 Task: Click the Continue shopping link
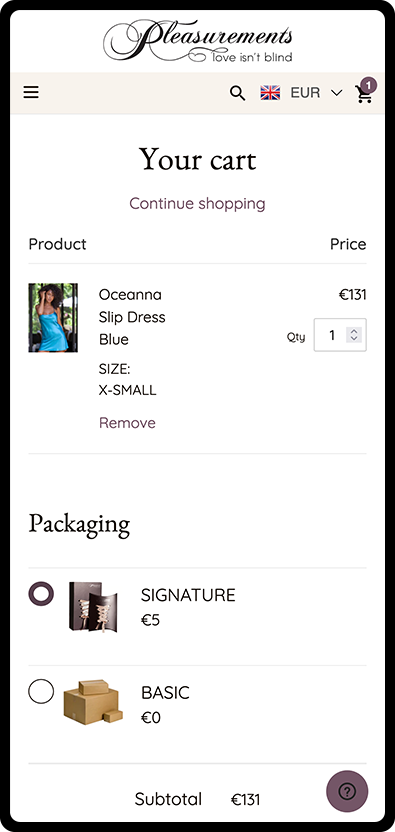[x=198, y=203]
